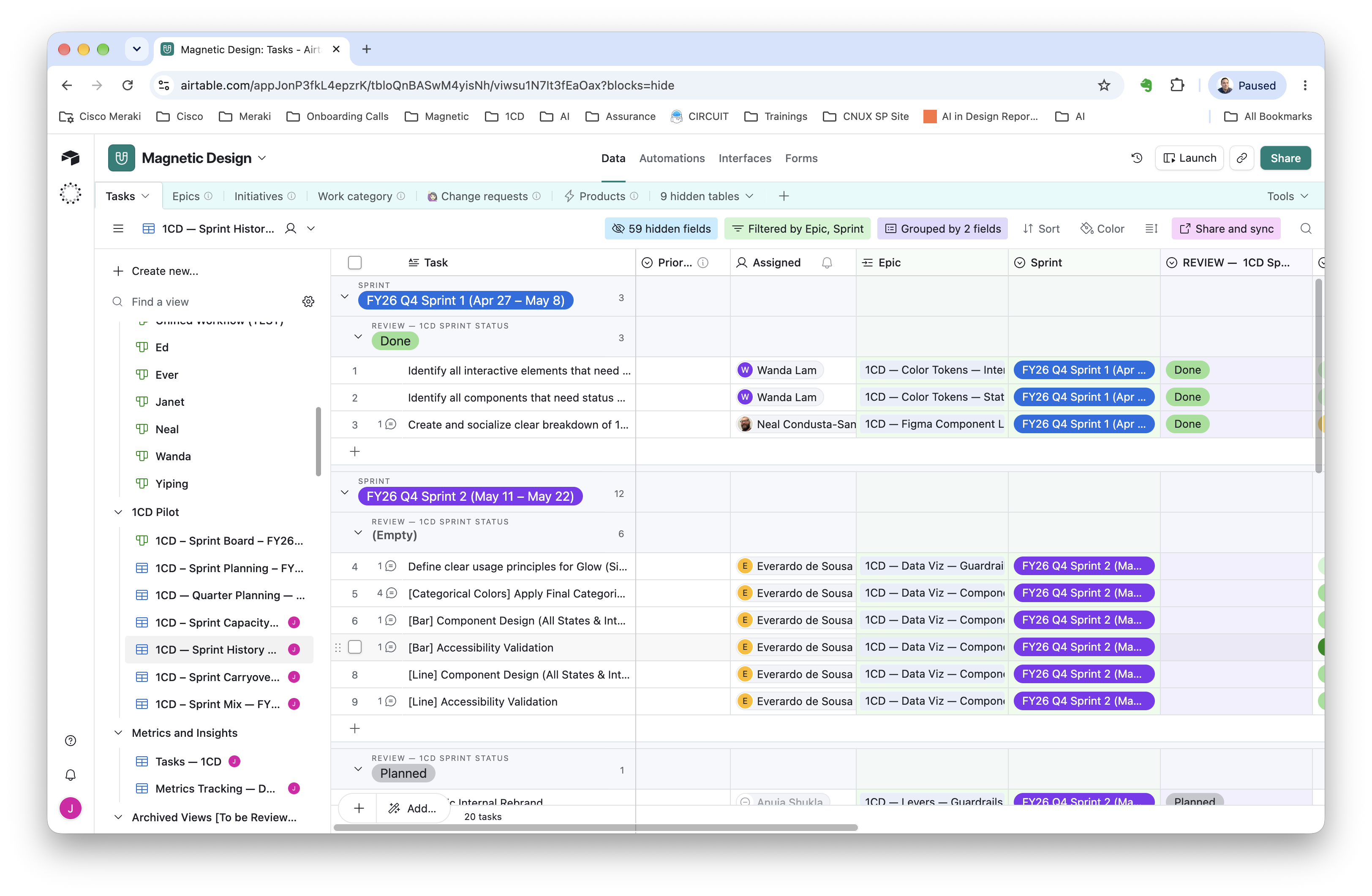The image size is (1372, 896).
Task: Search records with magnifier icon
Action: coord(1306,229)
